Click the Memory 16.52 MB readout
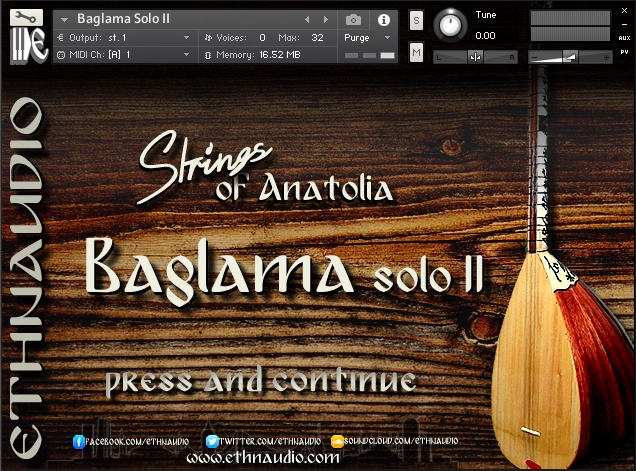The width and height of the screenshot is (636, 471). 280,55
